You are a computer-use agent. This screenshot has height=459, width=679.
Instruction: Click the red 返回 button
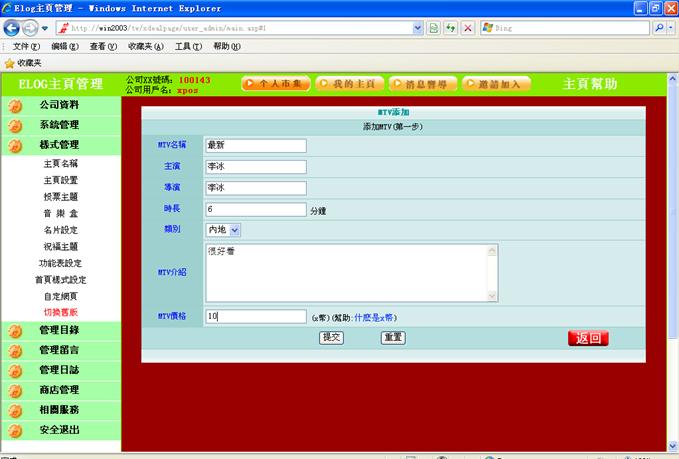[588, 338]
